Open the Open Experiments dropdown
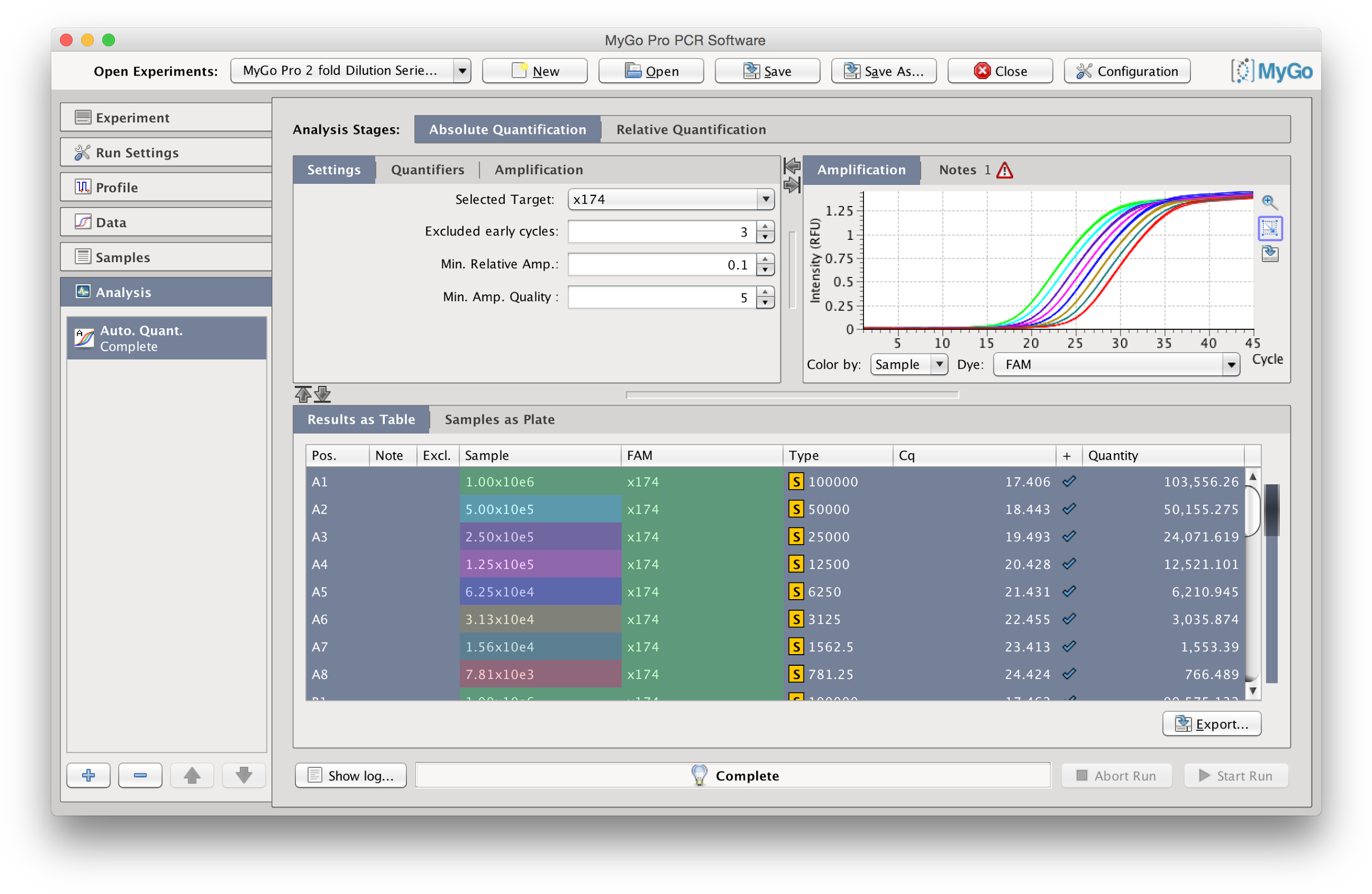The width and height of the screenshot is (1372, 894). [x=350, y=71]
